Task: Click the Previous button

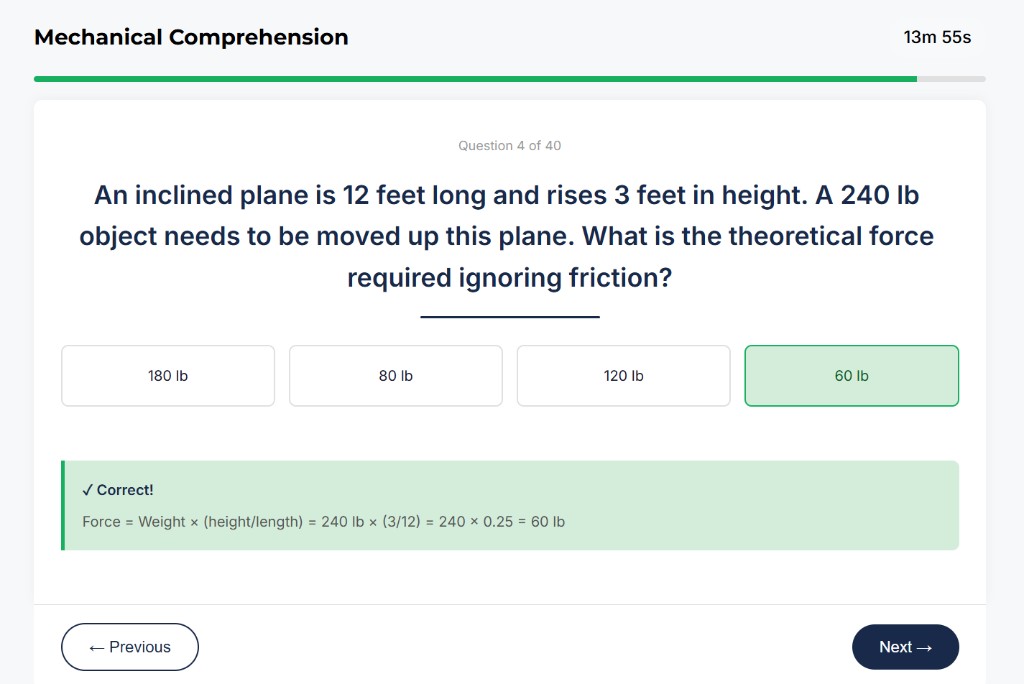Action: 129,647
